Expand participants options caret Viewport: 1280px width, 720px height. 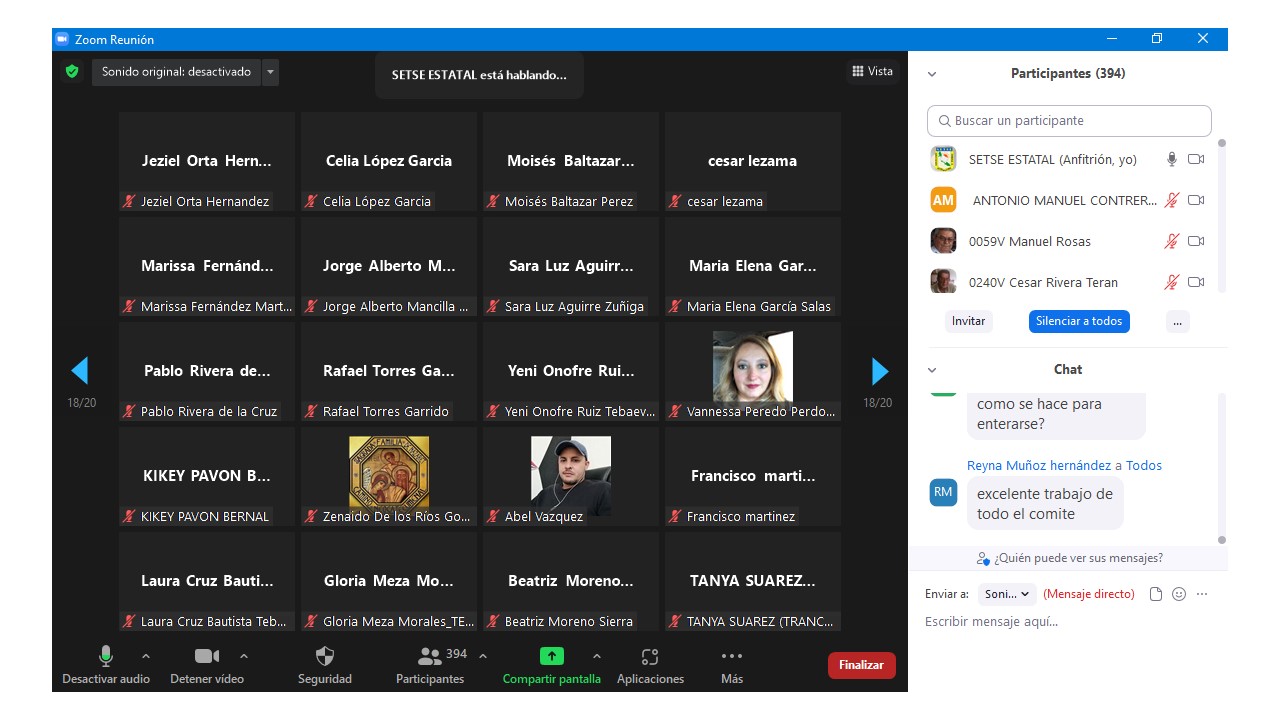pyautogui.click(x=483, y=657)
